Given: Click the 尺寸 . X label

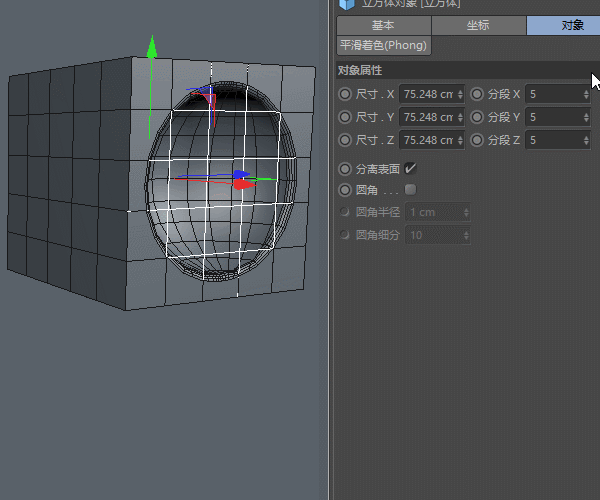Looking at the screenshot, I should click(375, 94).
